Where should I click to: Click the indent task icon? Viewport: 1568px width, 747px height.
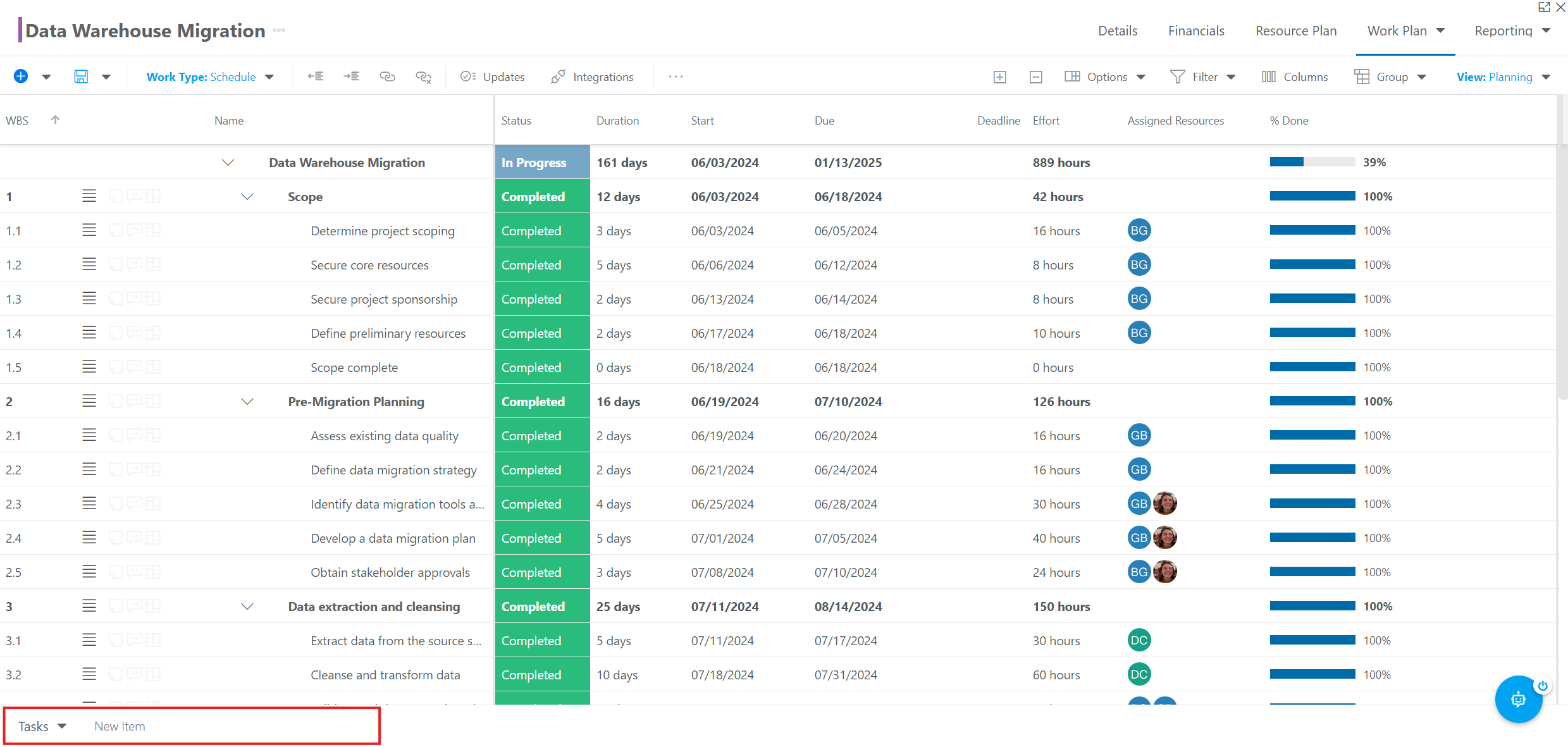click(352, 77)
